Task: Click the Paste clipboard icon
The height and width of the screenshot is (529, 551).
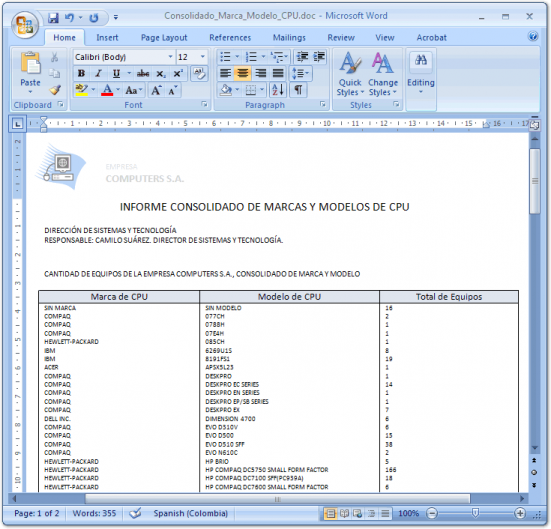Action: point(31,64)
